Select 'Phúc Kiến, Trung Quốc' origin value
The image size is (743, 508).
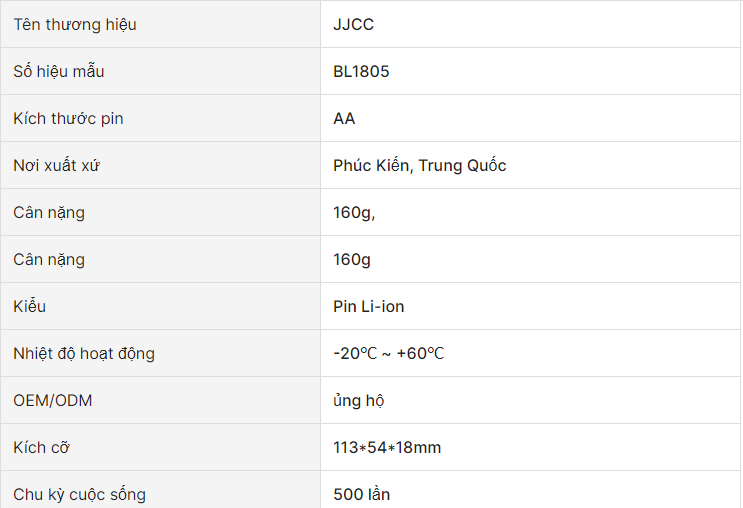(x=420, y=165)
